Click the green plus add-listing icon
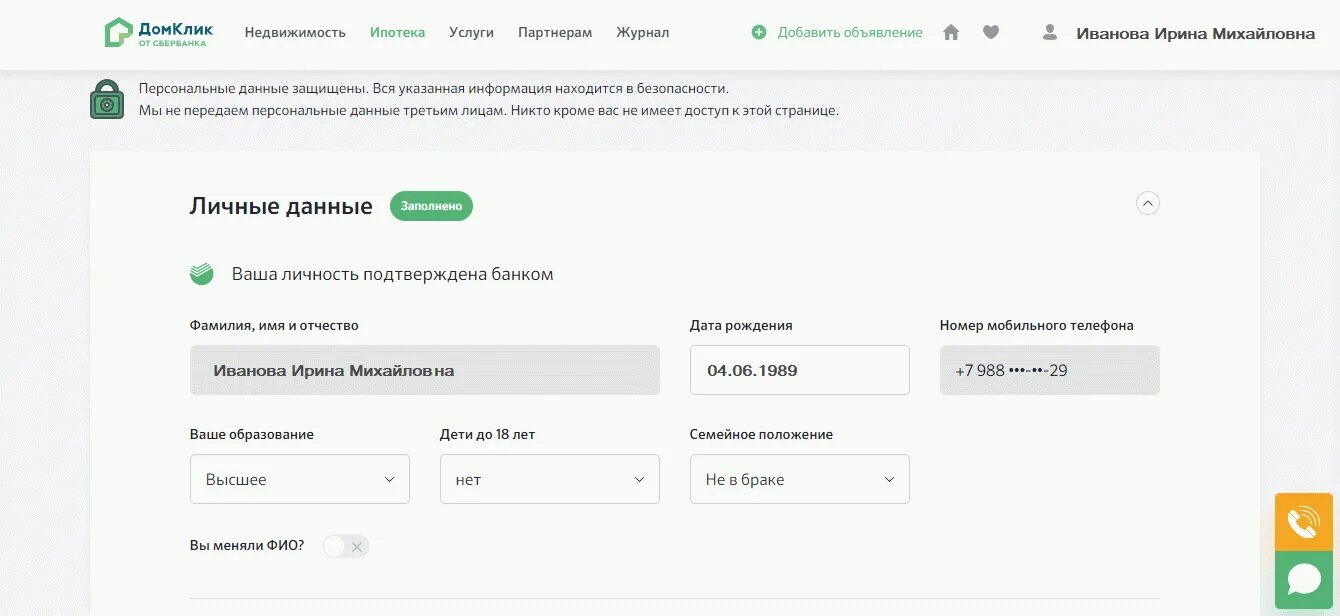 coord(759,33)
